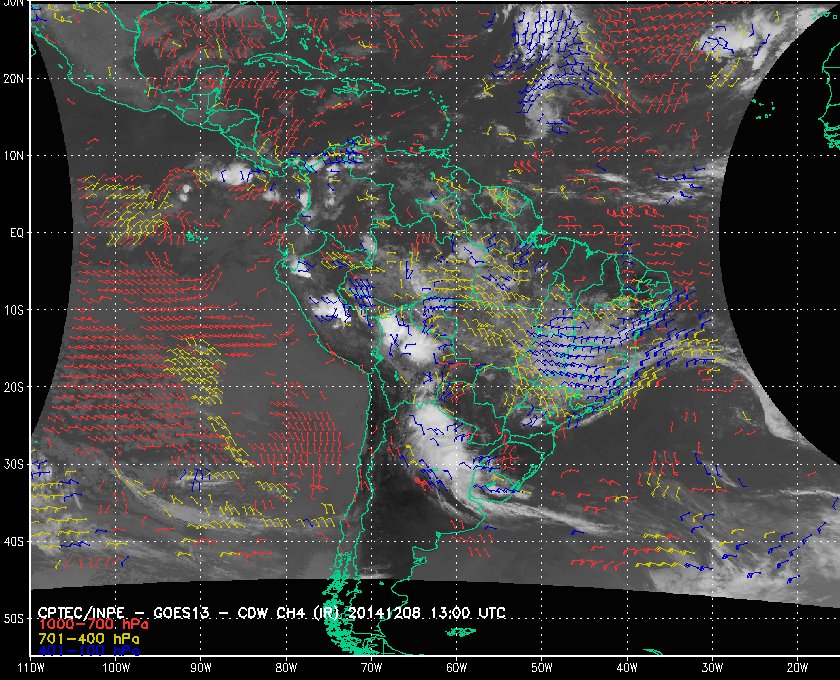This screenshot has width=840, height=680.
Task: Click the 30S latitude axis label
Action: tap(13, 465)
